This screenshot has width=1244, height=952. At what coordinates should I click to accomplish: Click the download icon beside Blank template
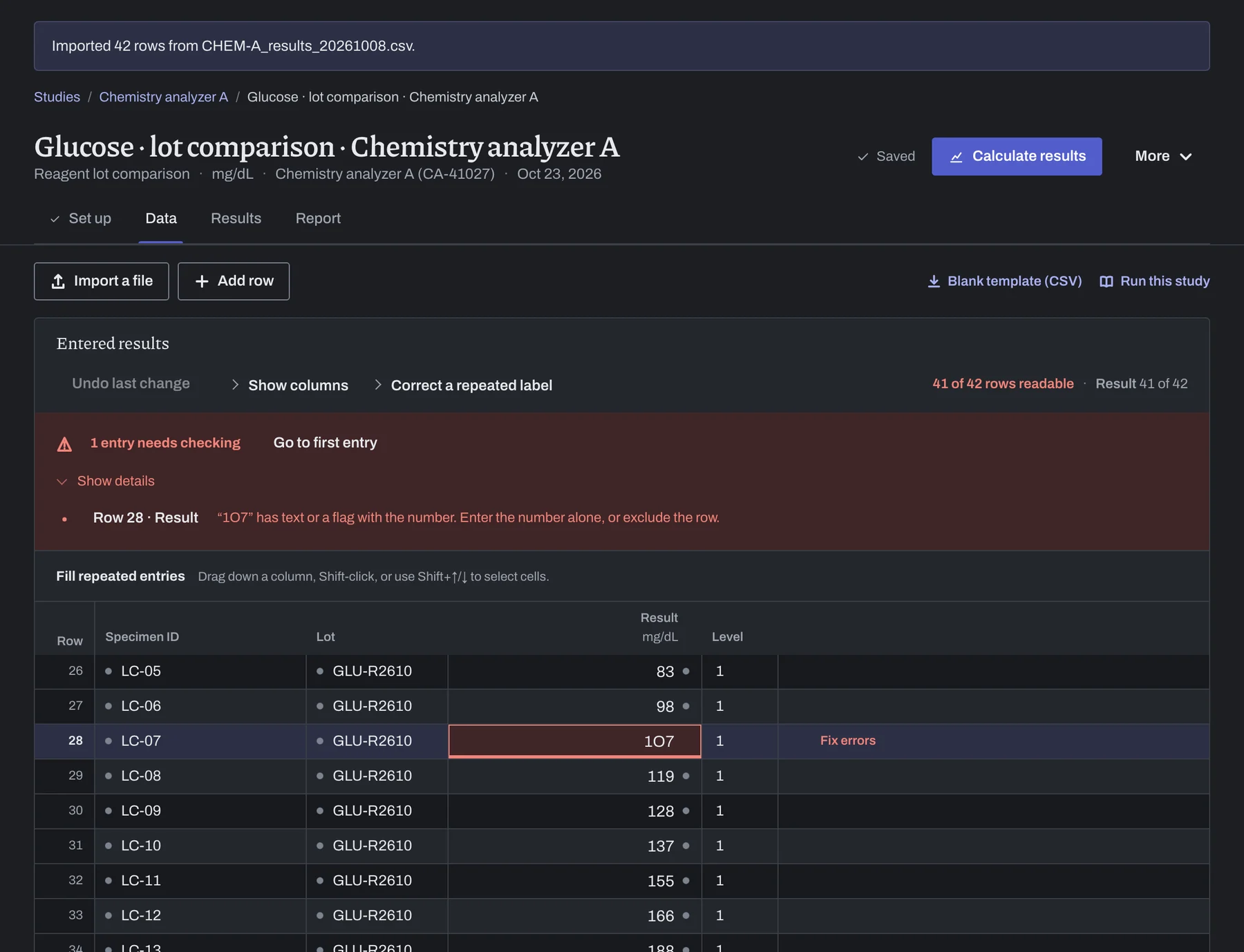[x=934, y=281]
